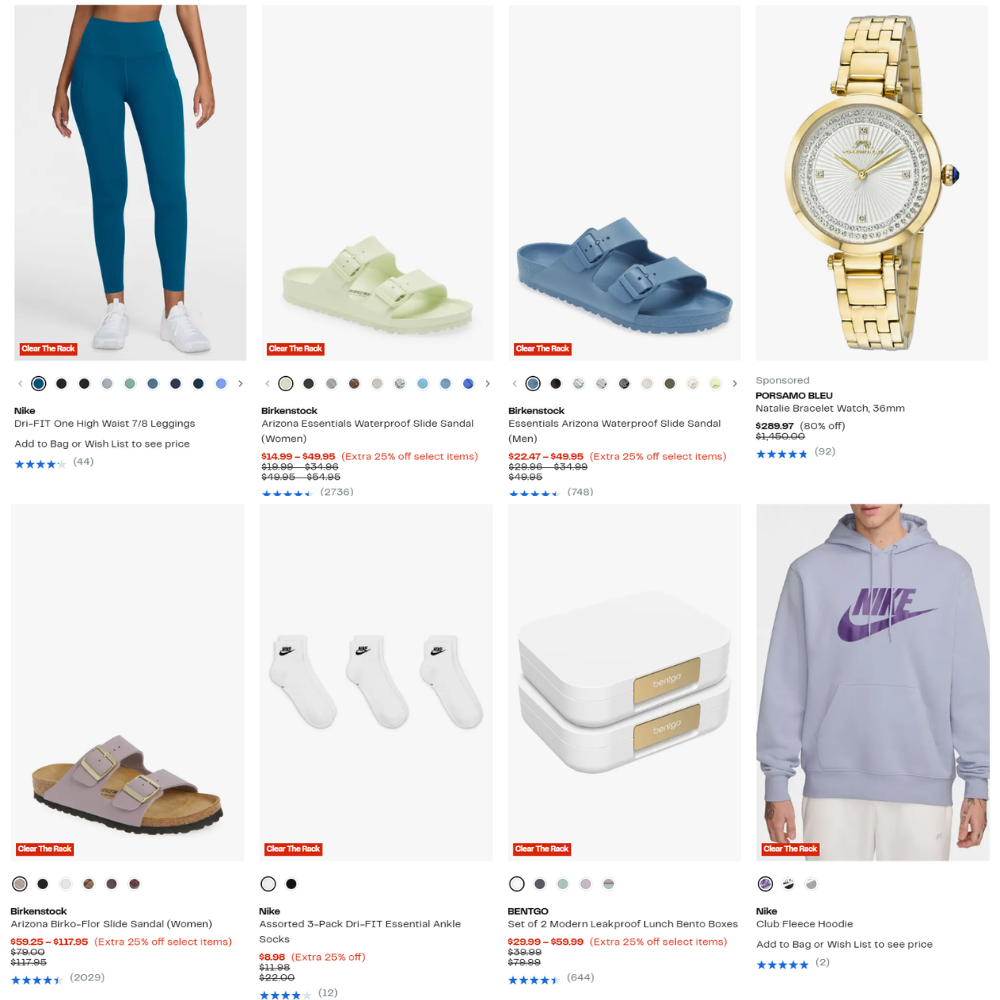The width and height of the screenshot is (1000, 1000).
Task: Pick brown swatch for women's Arizona sandal
Action: 354,383
